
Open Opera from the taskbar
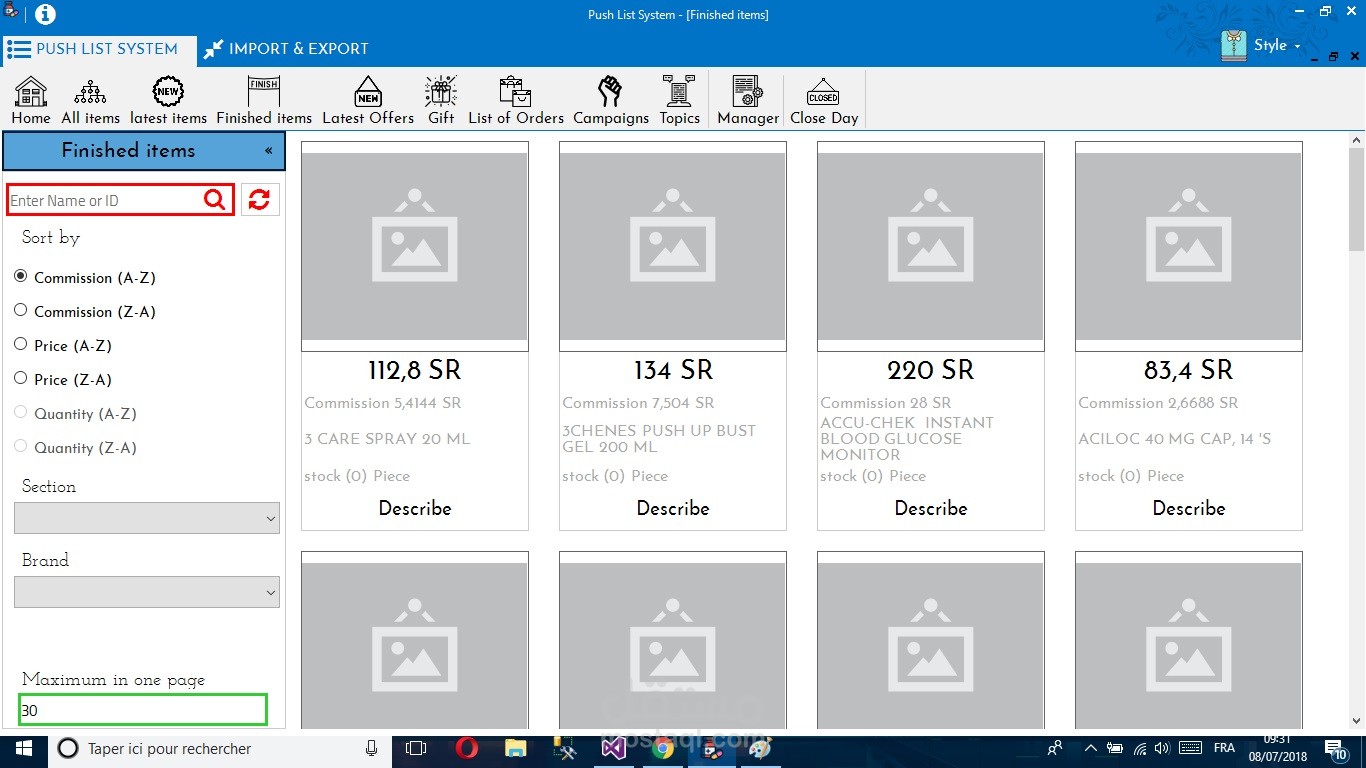(467, 748)
